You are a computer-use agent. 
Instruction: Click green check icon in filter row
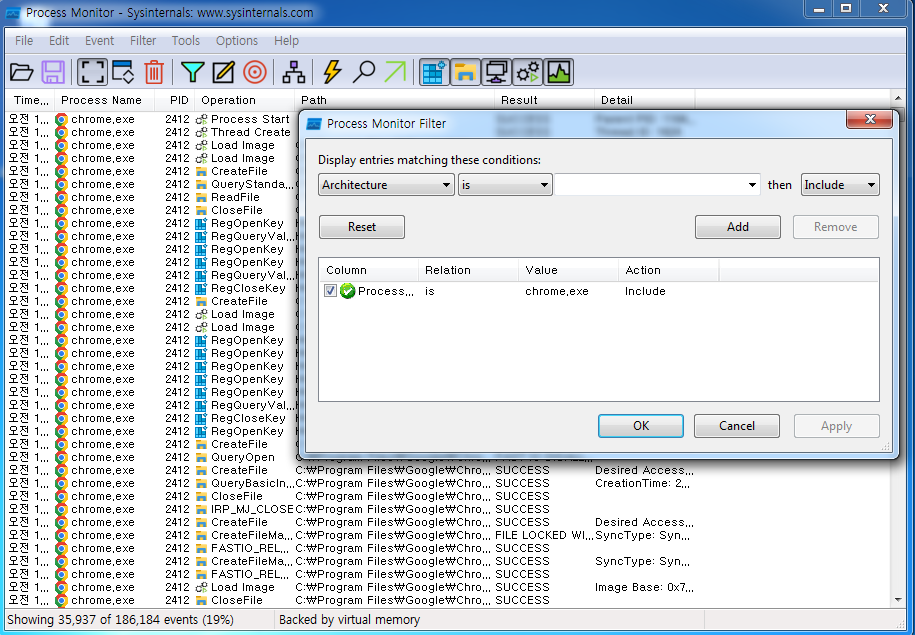click(x=347, y=291)
